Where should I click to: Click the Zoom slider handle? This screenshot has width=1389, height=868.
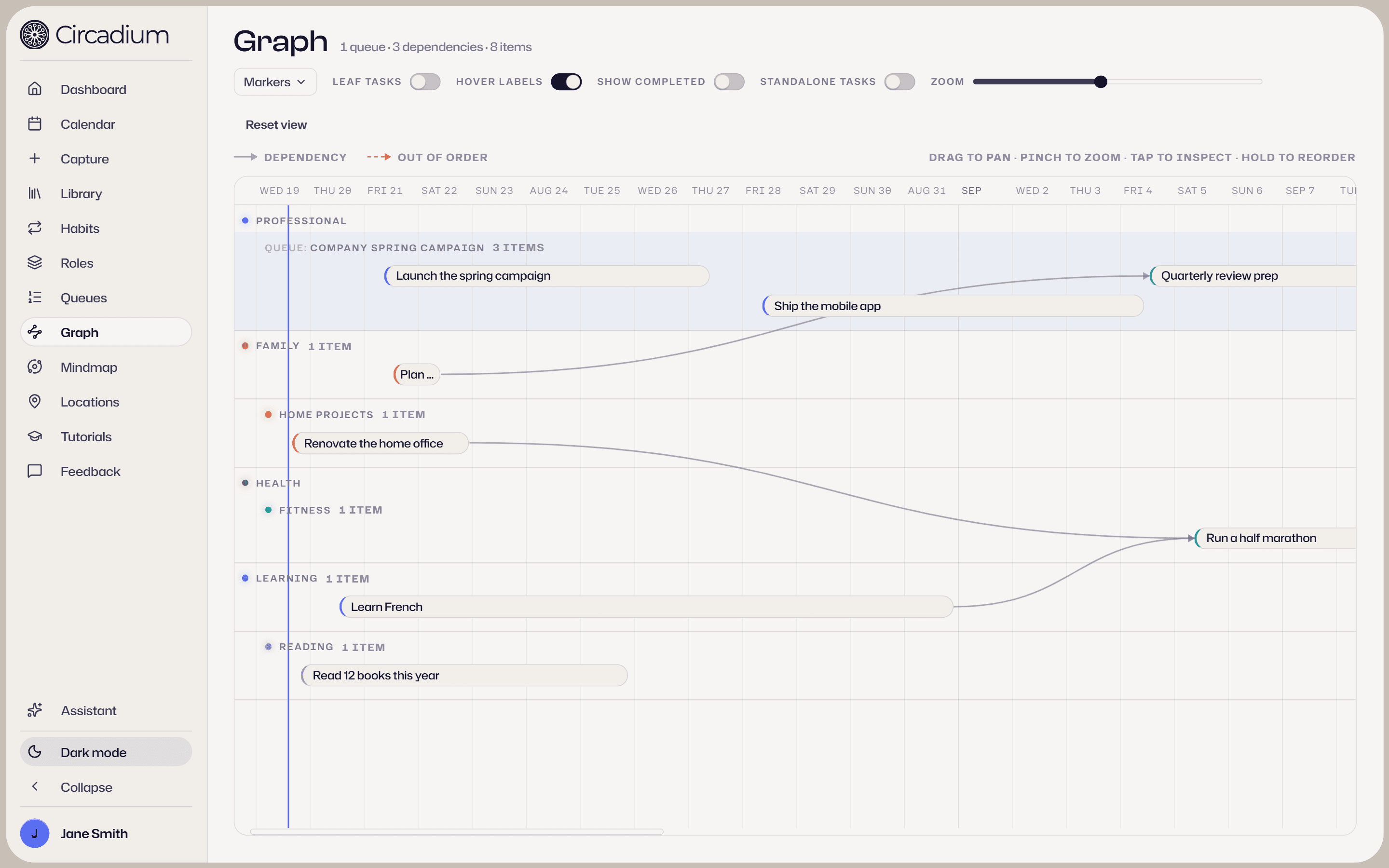tap(1100, 81)
